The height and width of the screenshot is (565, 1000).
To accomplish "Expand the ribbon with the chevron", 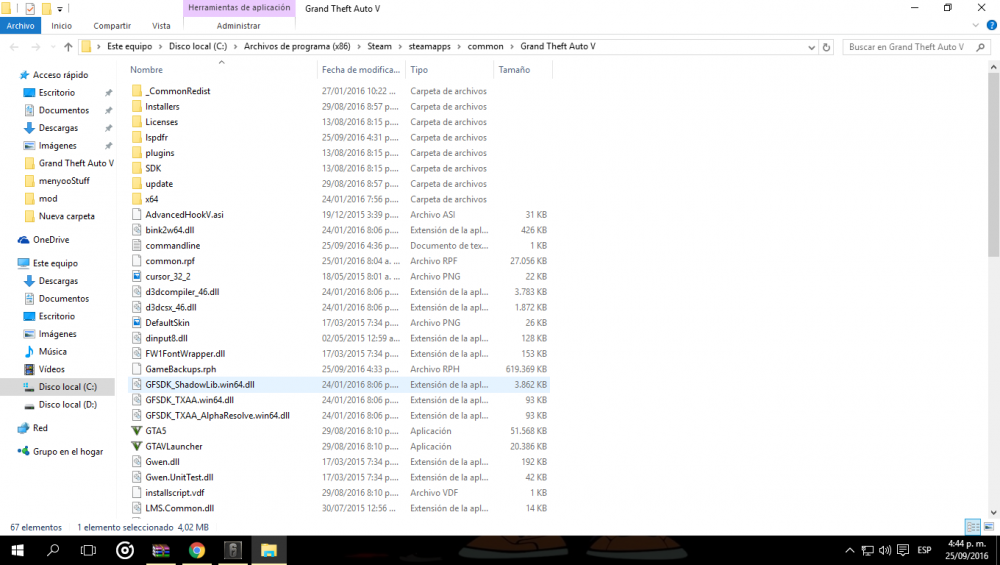I will 975,26.
